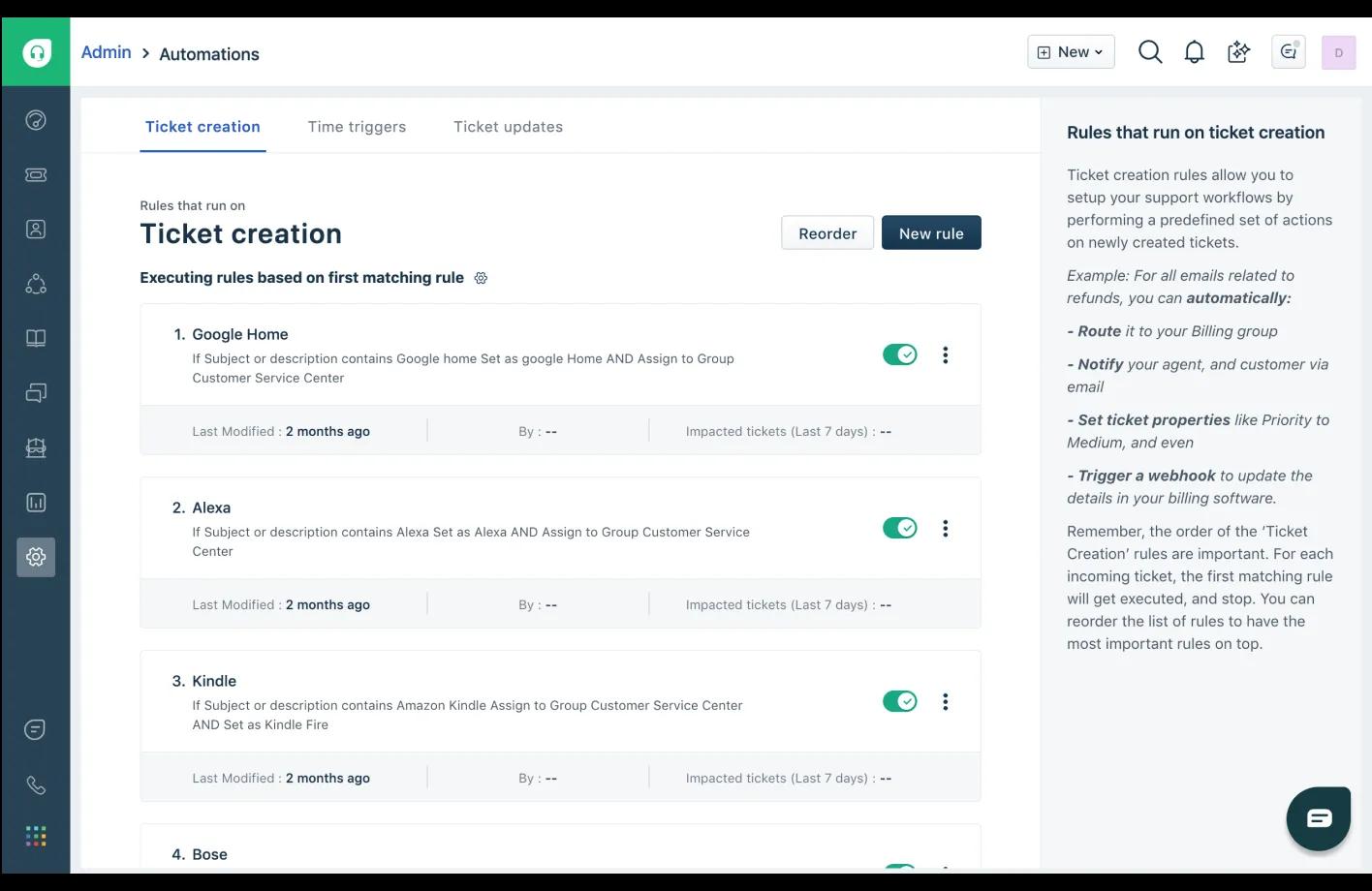This screenshot has height=891, width=1372.
Task: Open the chat message icon in lower sidebar
Action: pyautogui.click(x=36, y=729)
